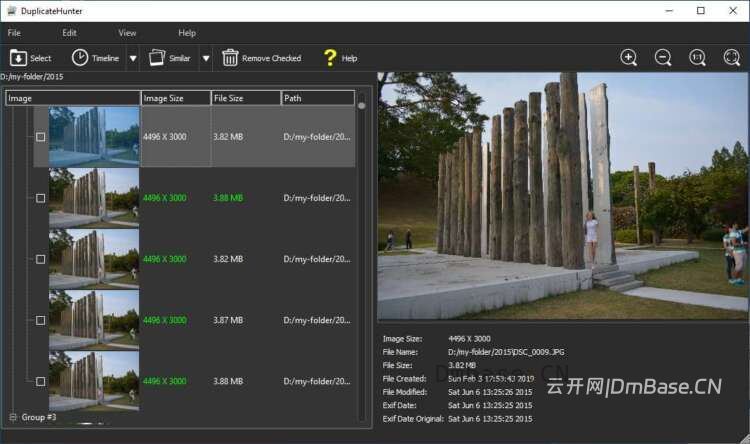This screenshot has width=750, height=444.
Task: Click the large preview image of pillars
Action: point(562,196)
